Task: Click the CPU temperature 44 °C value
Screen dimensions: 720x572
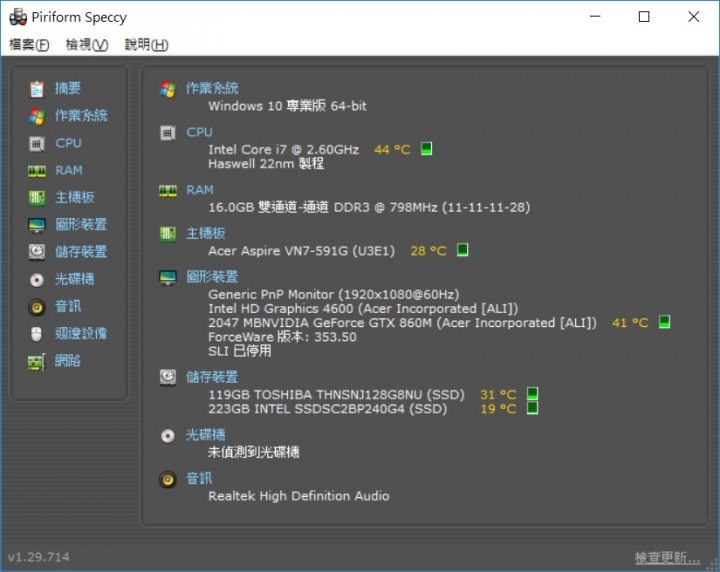Action: tap(392, 150)
